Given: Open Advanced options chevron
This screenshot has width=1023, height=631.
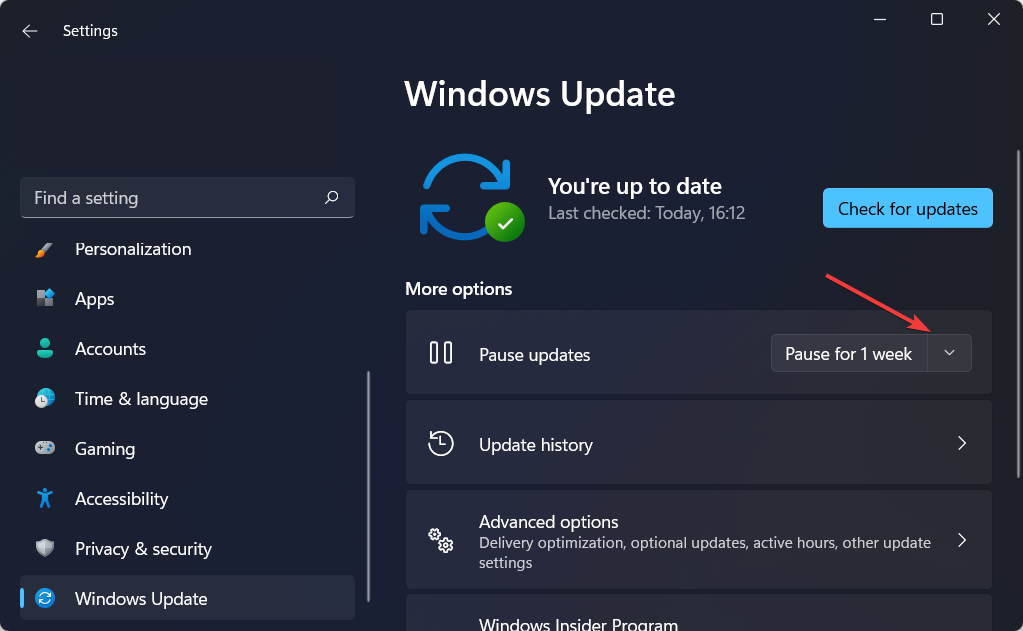Looking at the screenshot, I should [x=962, y=540].
